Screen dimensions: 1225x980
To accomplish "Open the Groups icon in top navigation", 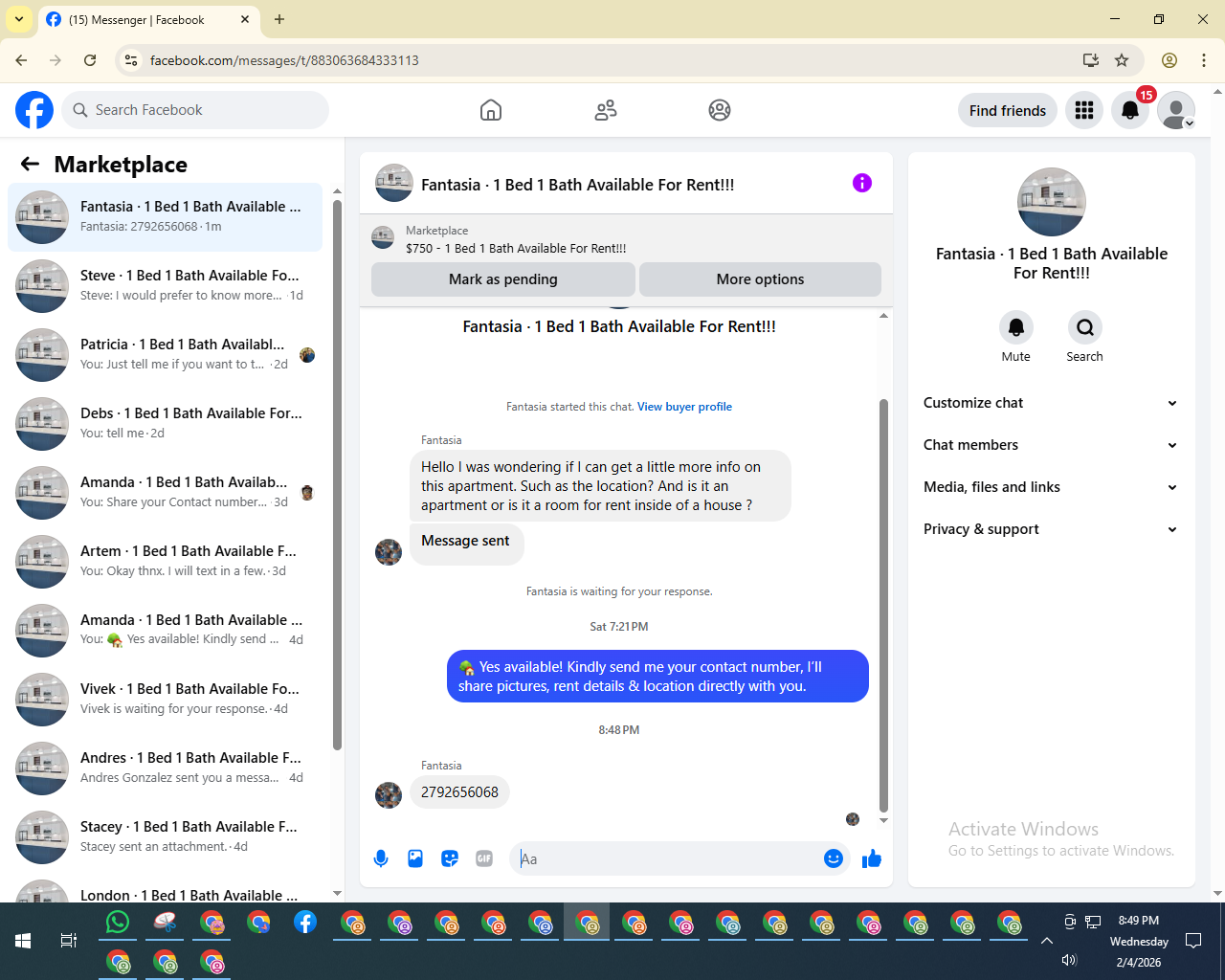I will [720, 110].
